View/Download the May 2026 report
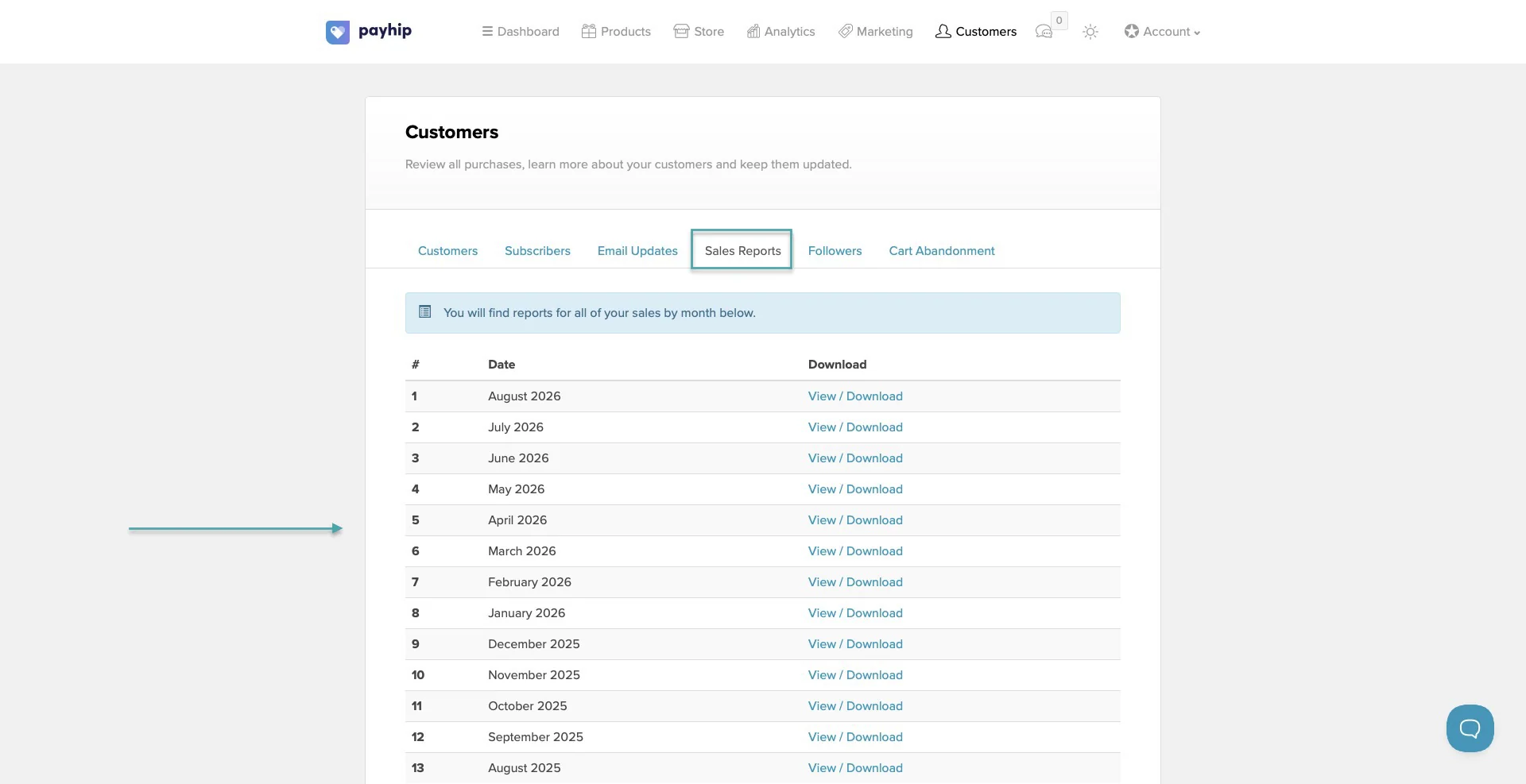 click(x=855, y=489)
